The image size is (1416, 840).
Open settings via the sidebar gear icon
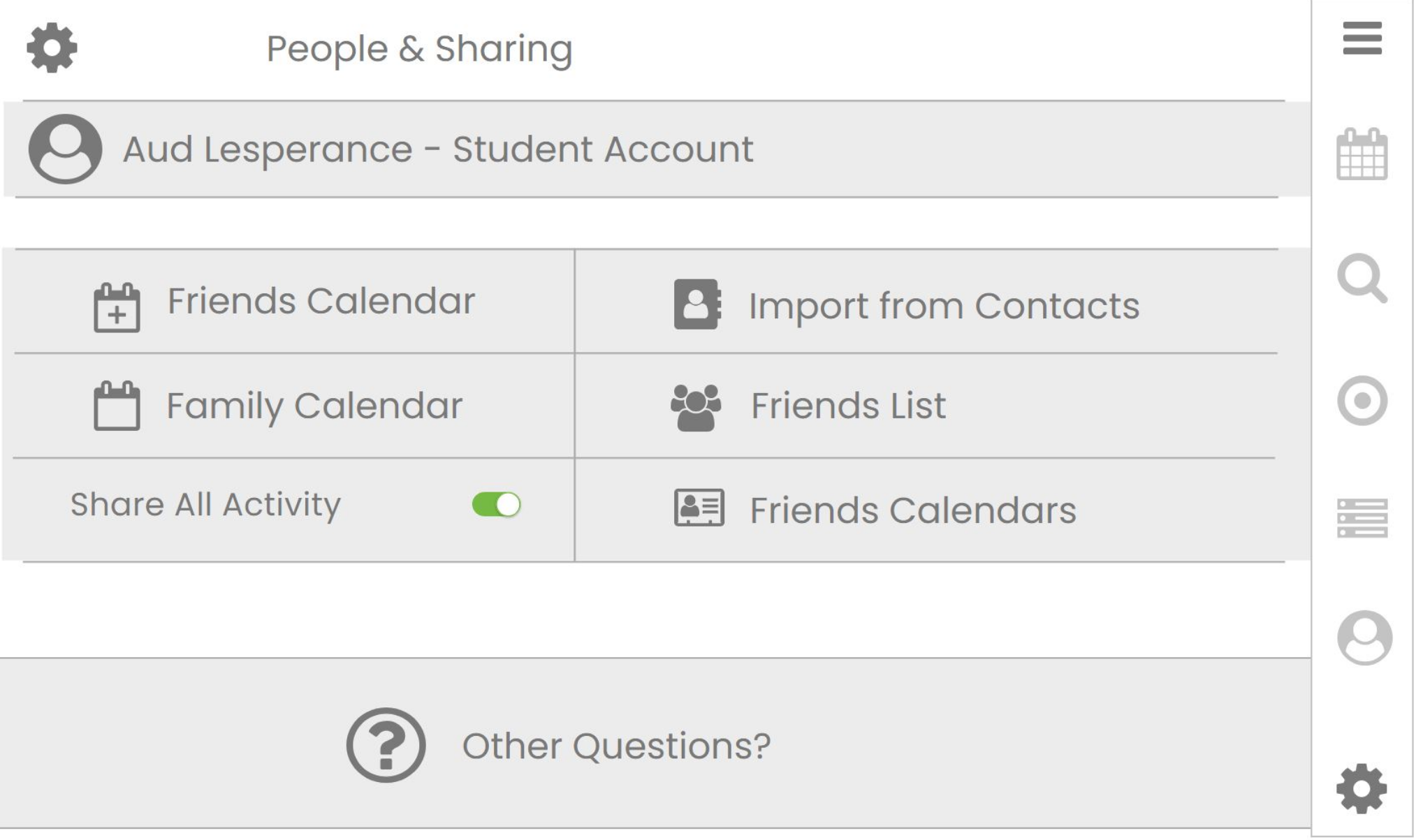click(x=1361, y=789)
